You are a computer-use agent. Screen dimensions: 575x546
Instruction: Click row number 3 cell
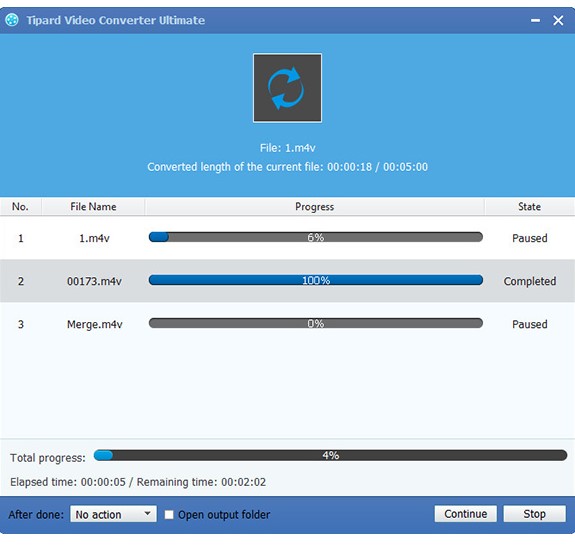coord(21,325)
